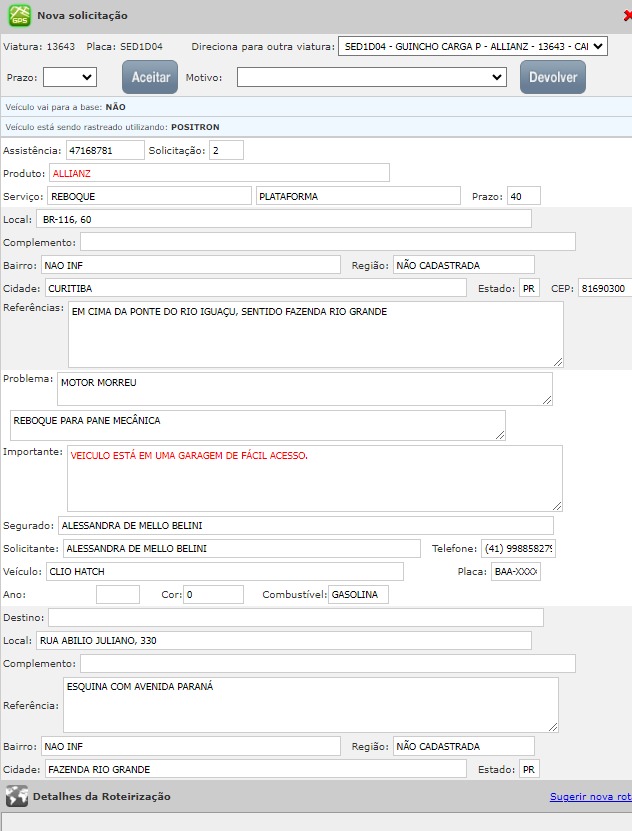Select the Produto field showing ALLIANZ

(218, 173)
